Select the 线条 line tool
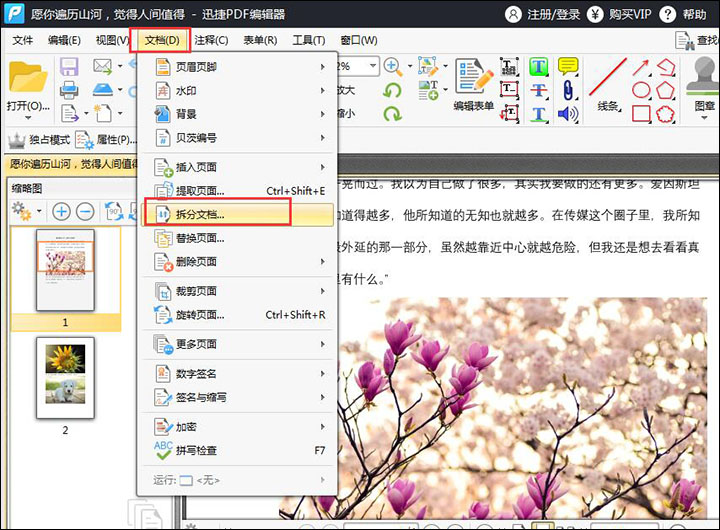The height and width of the screenshot is (530, 720). pos(608,85)
